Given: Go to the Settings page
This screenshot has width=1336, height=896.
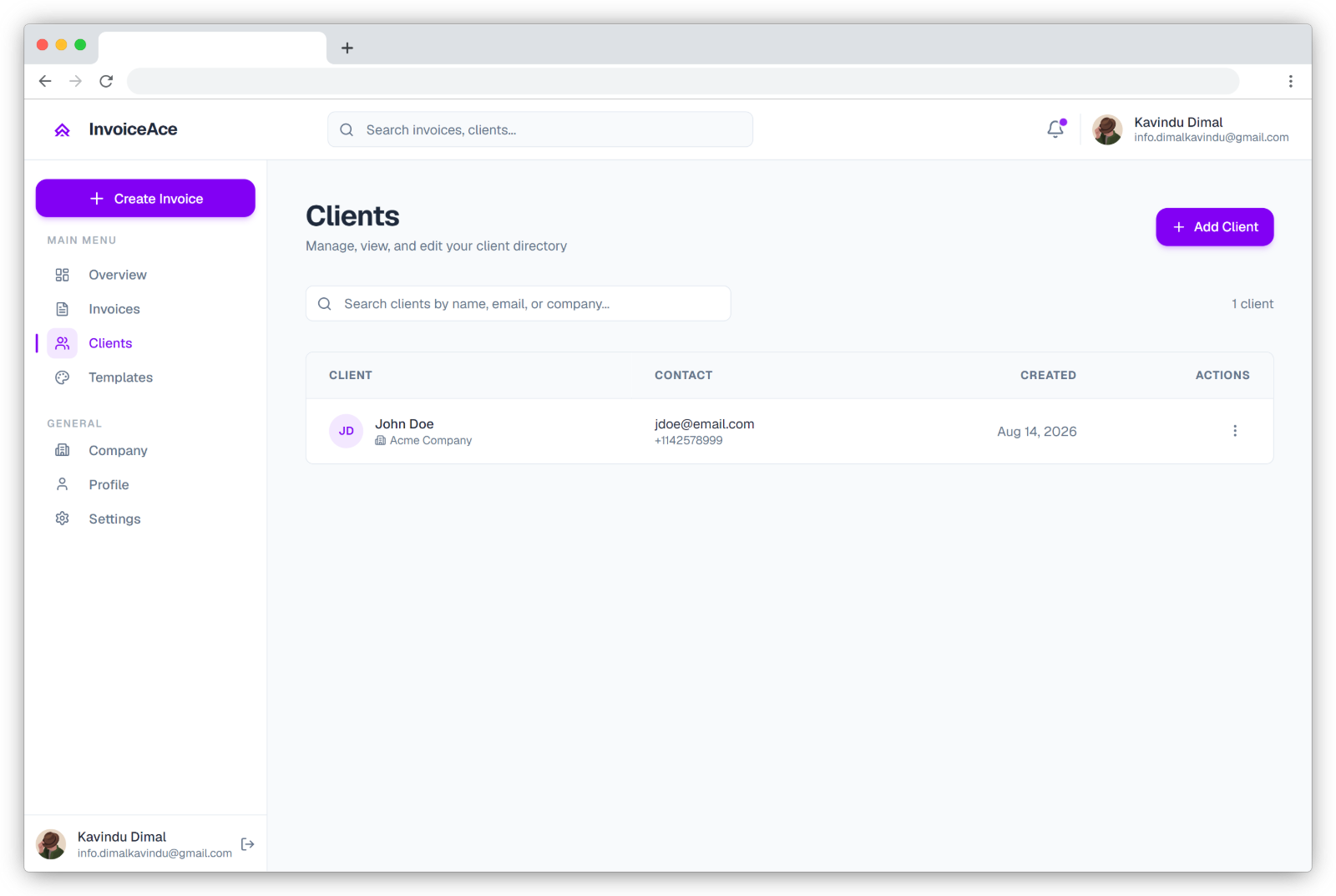Looking at the screenshot, I should tap(145, 519).
